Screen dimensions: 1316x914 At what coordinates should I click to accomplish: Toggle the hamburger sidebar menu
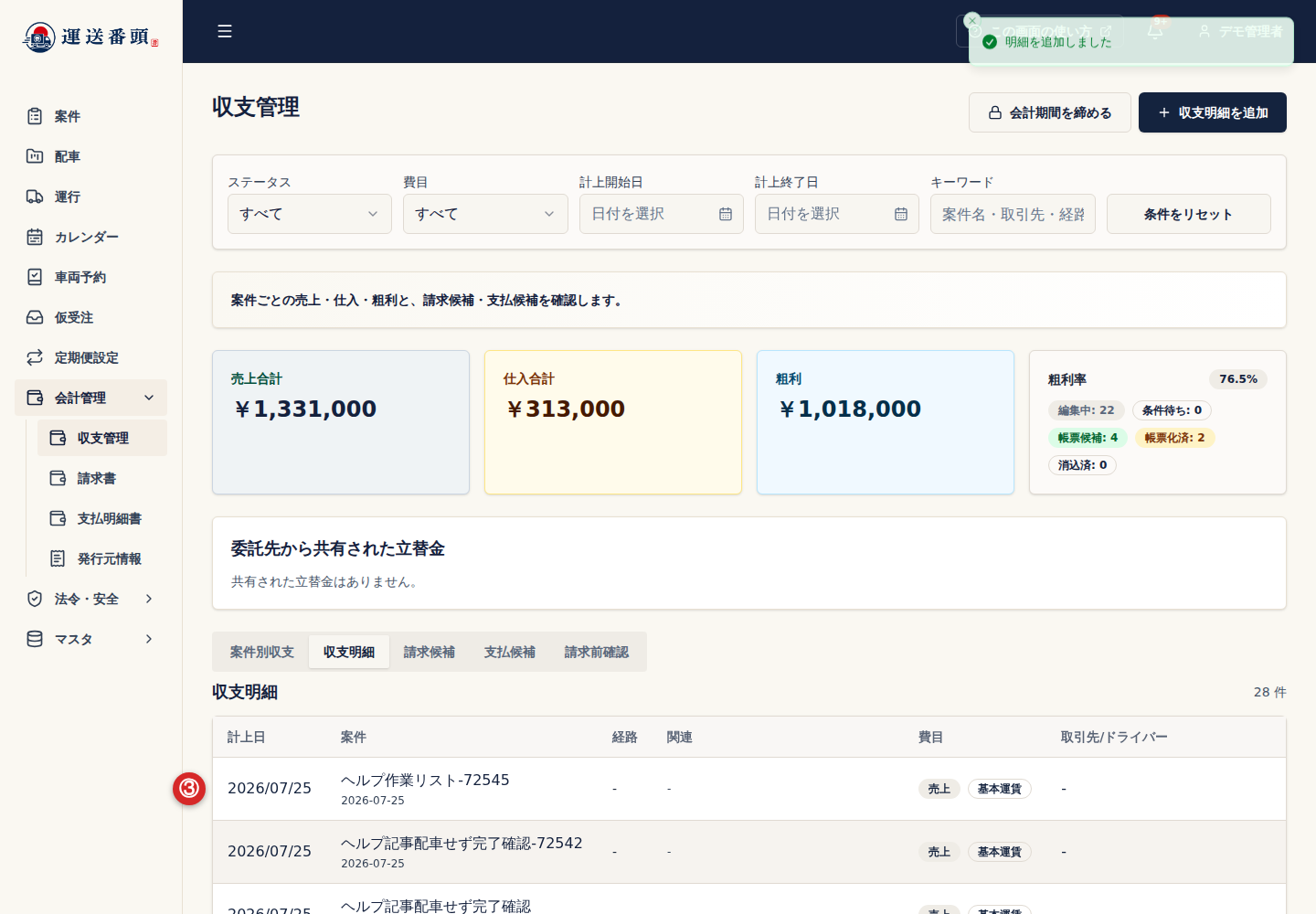[225, 31]
